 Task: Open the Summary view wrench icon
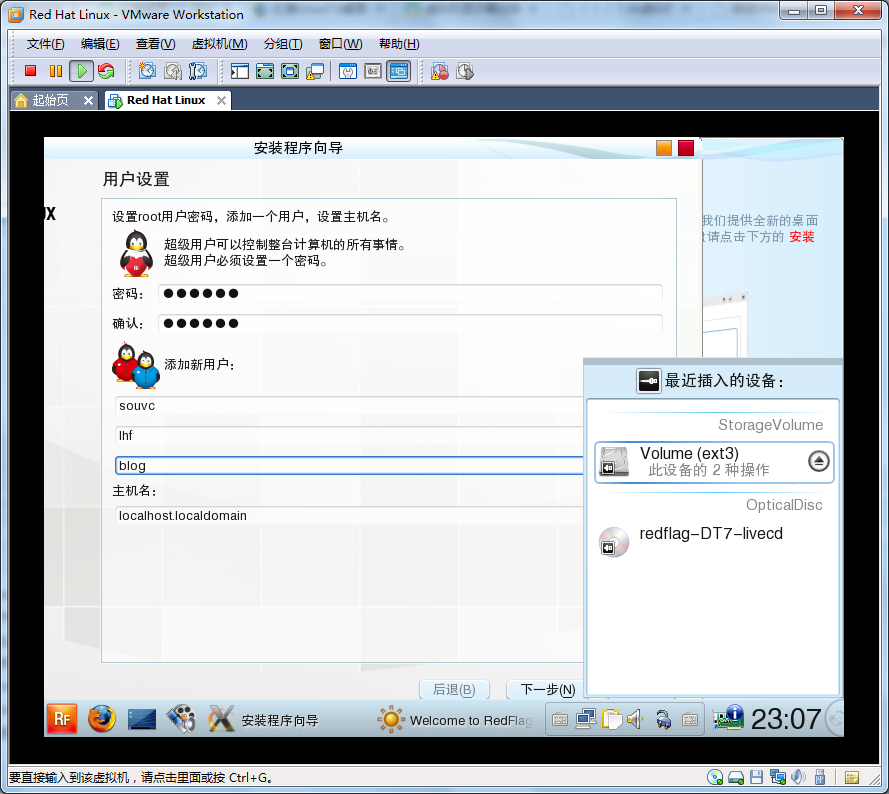(348, 71)
